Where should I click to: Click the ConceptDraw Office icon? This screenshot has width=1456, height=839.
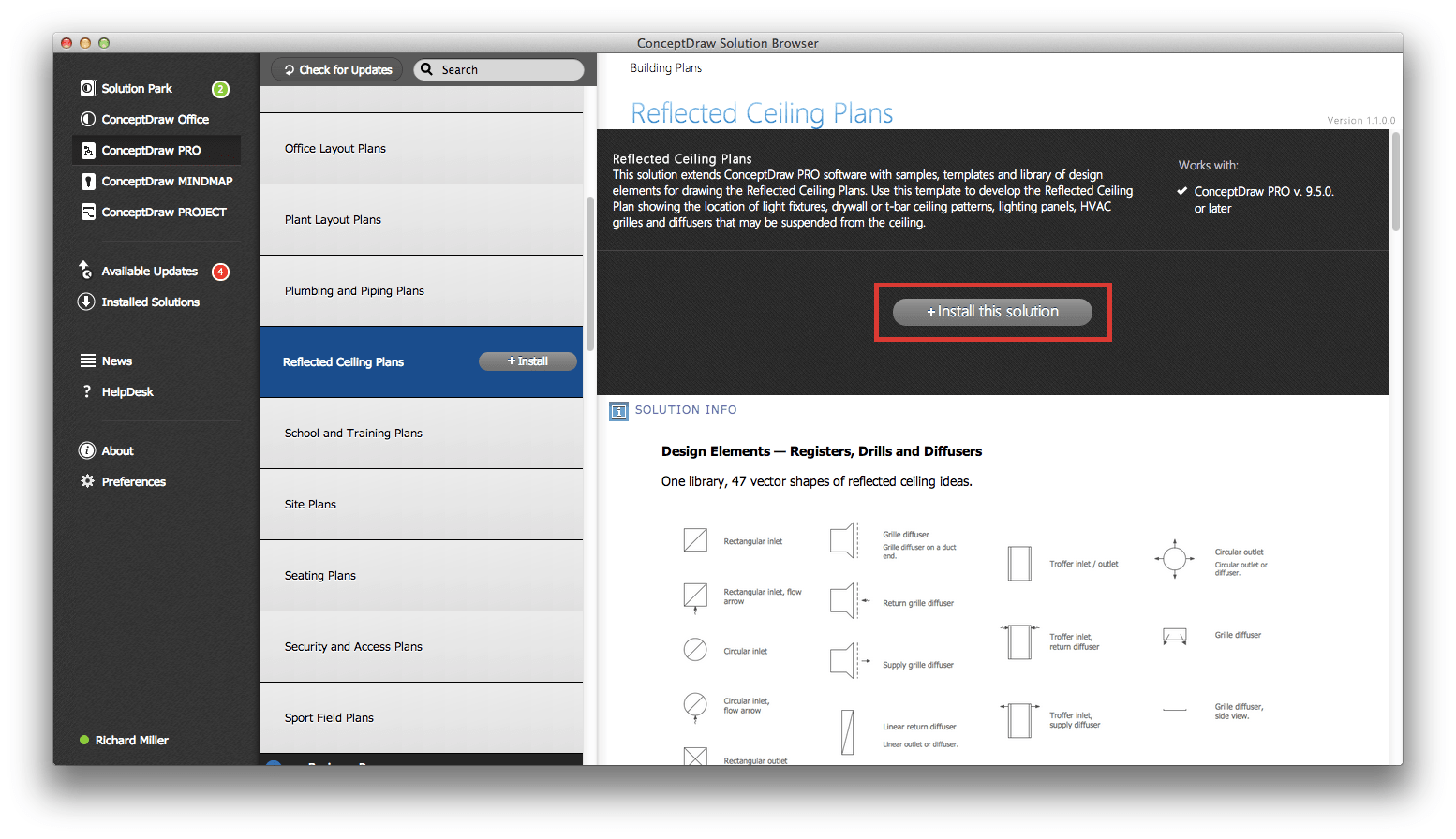pos(88,119)
